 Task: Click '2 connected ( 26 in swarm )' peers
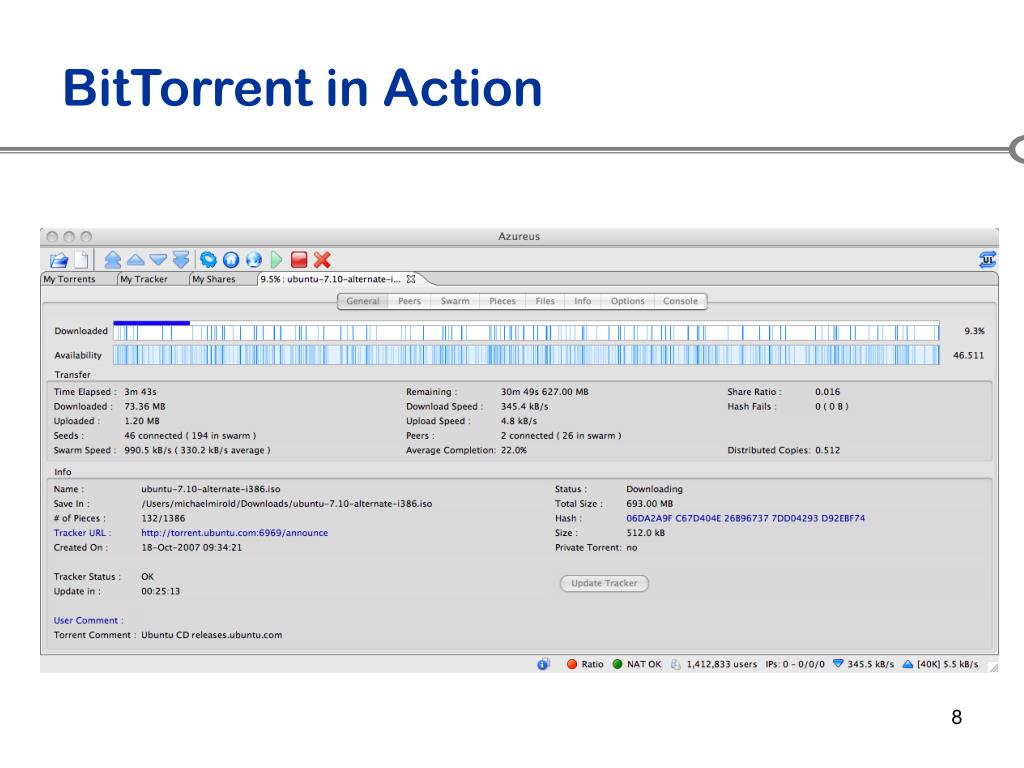pos(561,436)
